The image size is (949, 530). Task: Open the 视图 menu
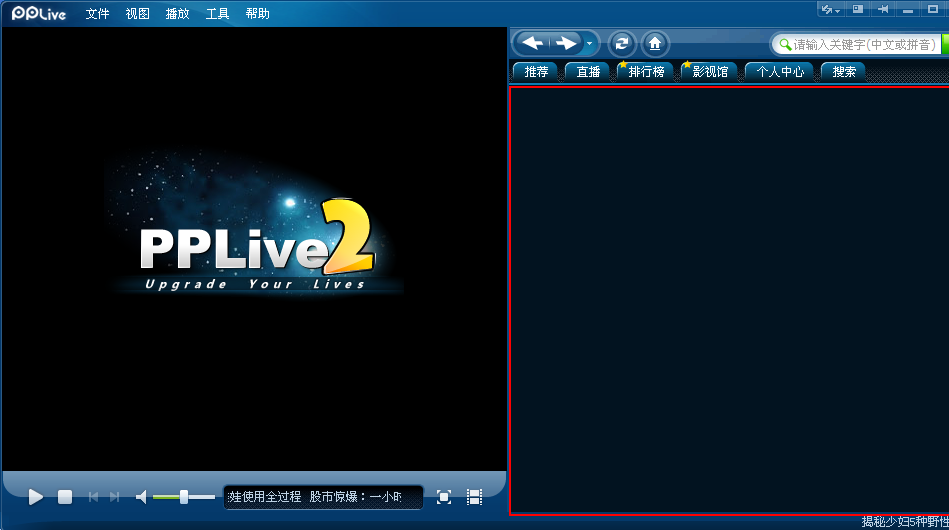coord(137,13)
